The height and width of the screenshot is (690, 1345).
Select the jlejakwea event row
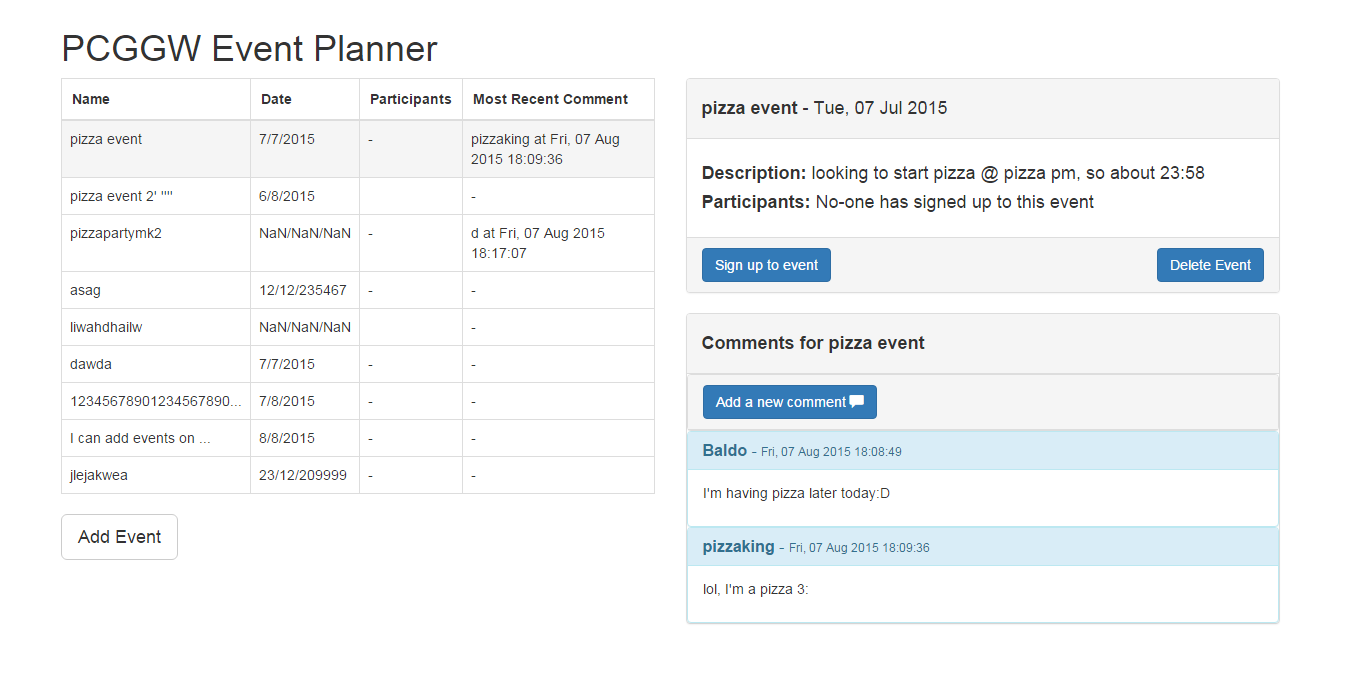tap(99, 476)
